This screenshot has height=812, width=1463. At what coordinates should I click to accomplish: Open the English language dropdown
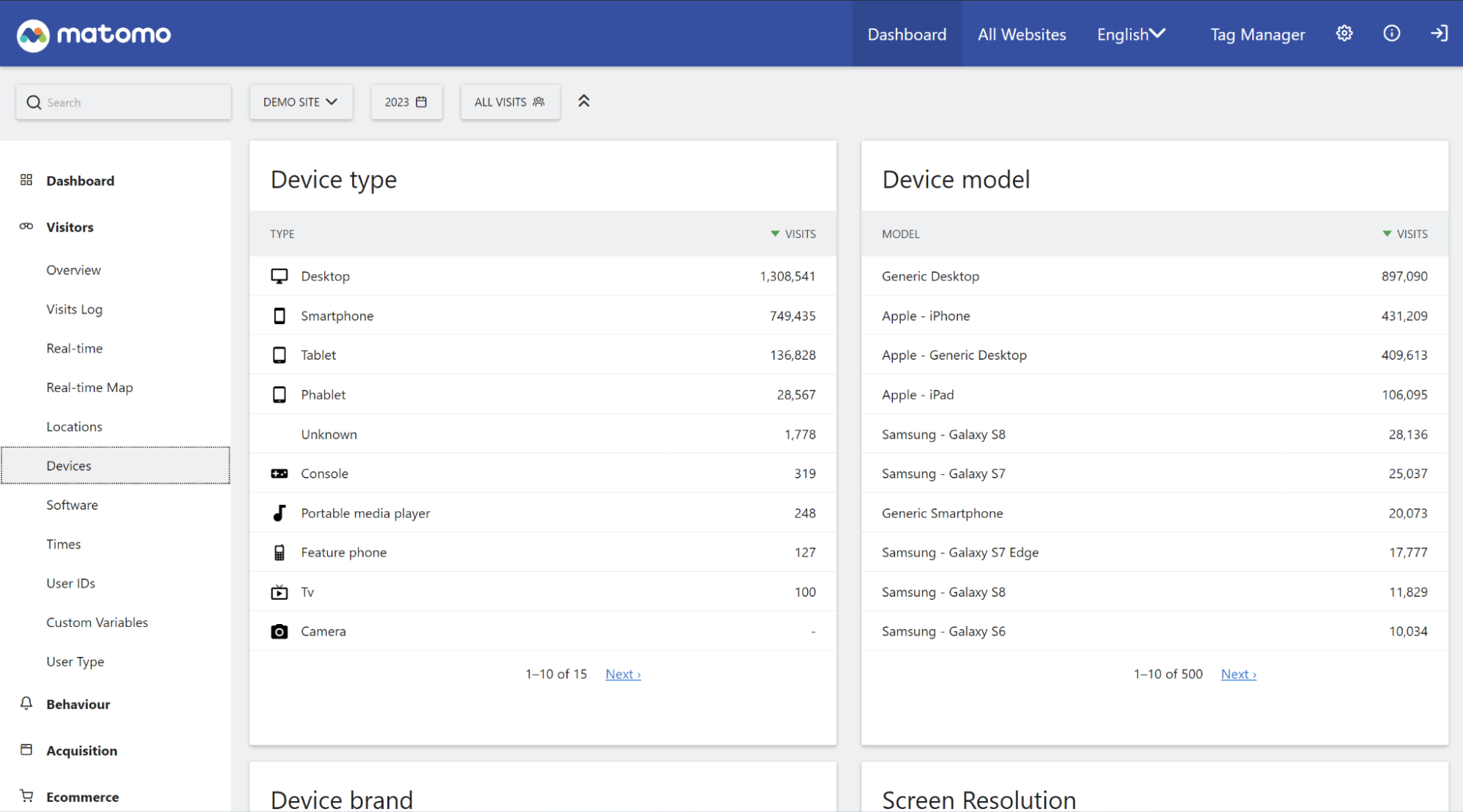click(1131, 34)
